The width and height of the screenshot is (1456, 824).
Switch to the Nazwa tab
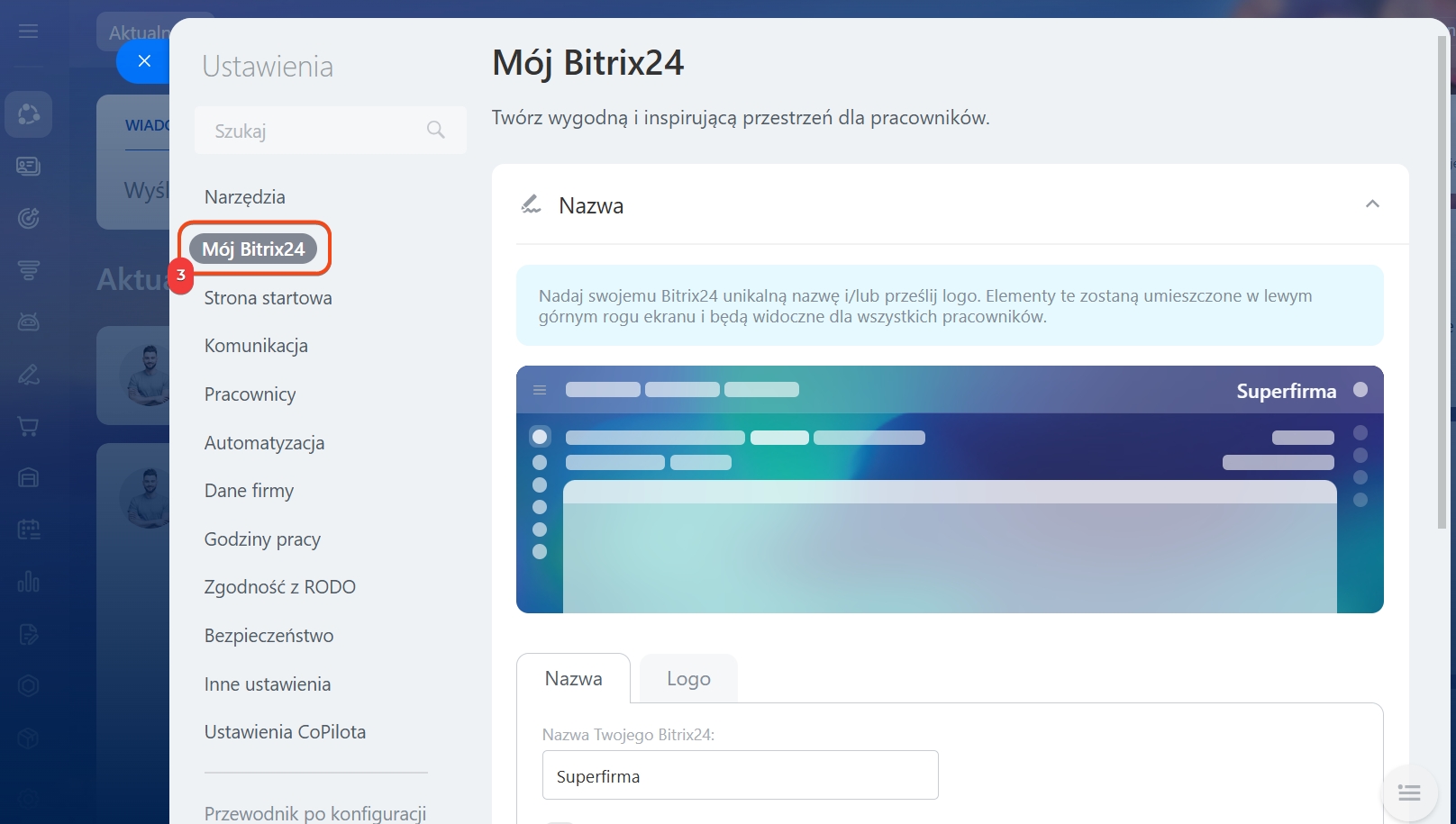pos(573,678)
